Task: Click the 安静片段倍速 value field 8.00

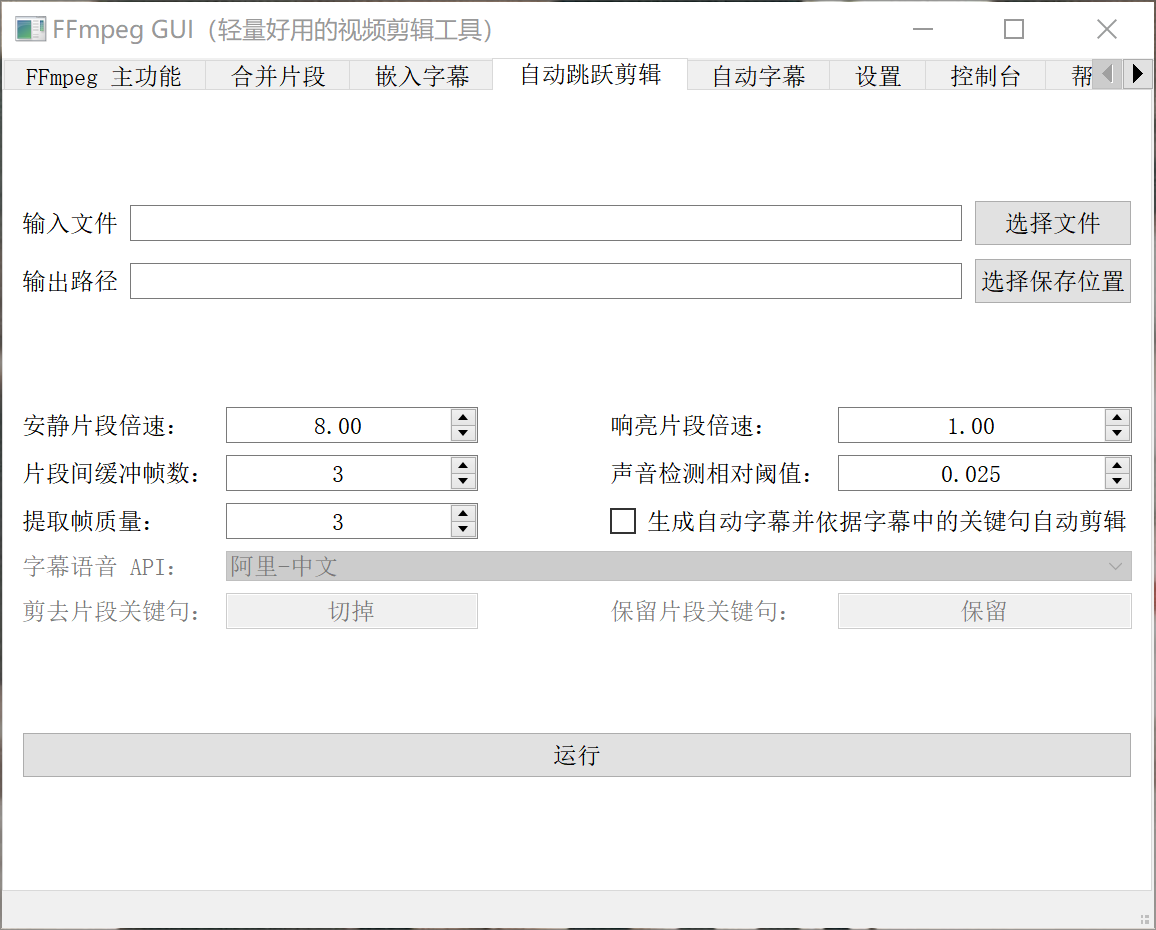Action: tap(338, 426)
